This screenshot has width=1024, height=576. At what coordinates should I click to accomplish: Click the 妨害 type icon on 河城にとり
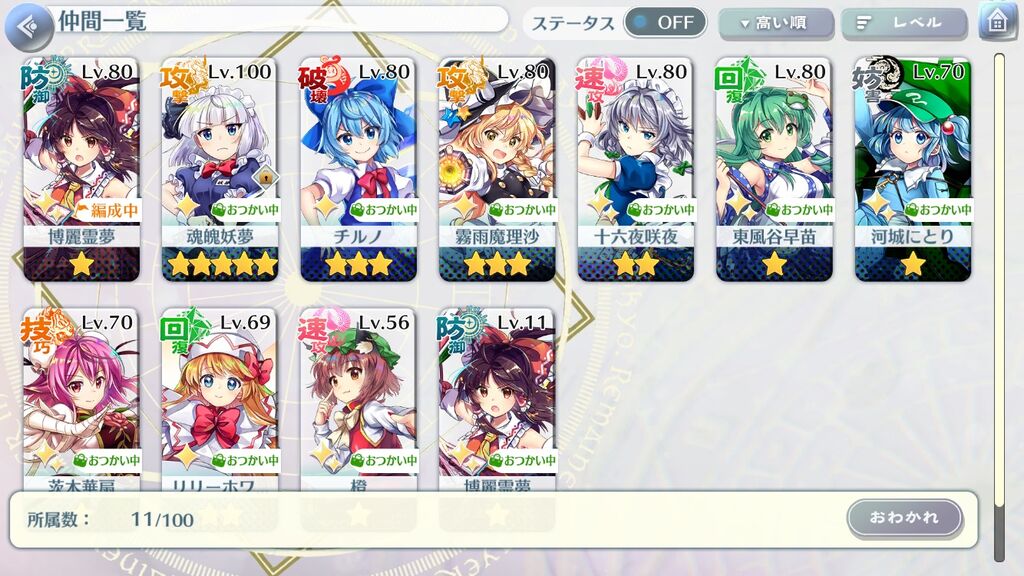tap(876, 82)
